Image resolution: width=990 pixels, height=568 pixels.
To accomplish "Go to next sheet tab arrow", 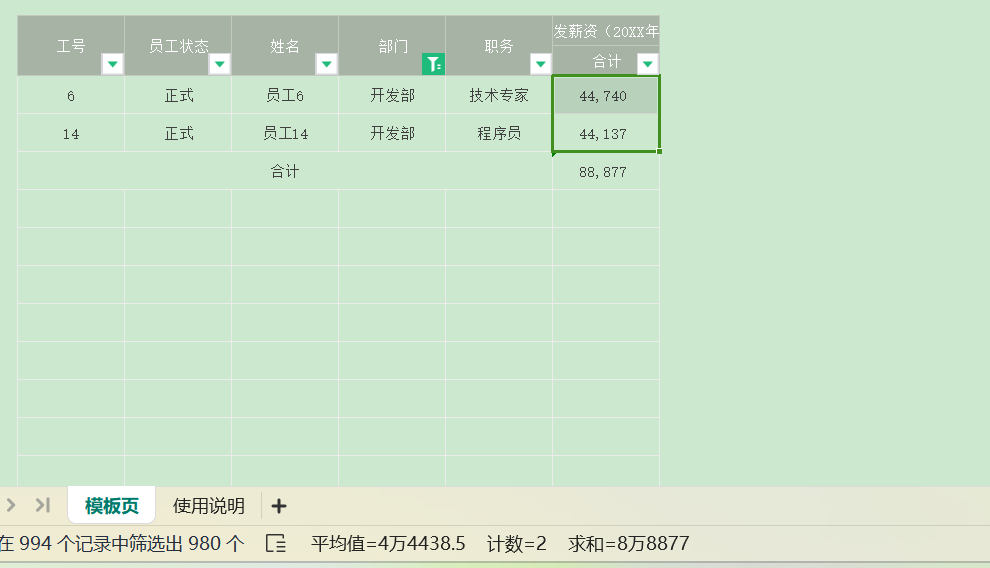I will [x=11, y=505].
